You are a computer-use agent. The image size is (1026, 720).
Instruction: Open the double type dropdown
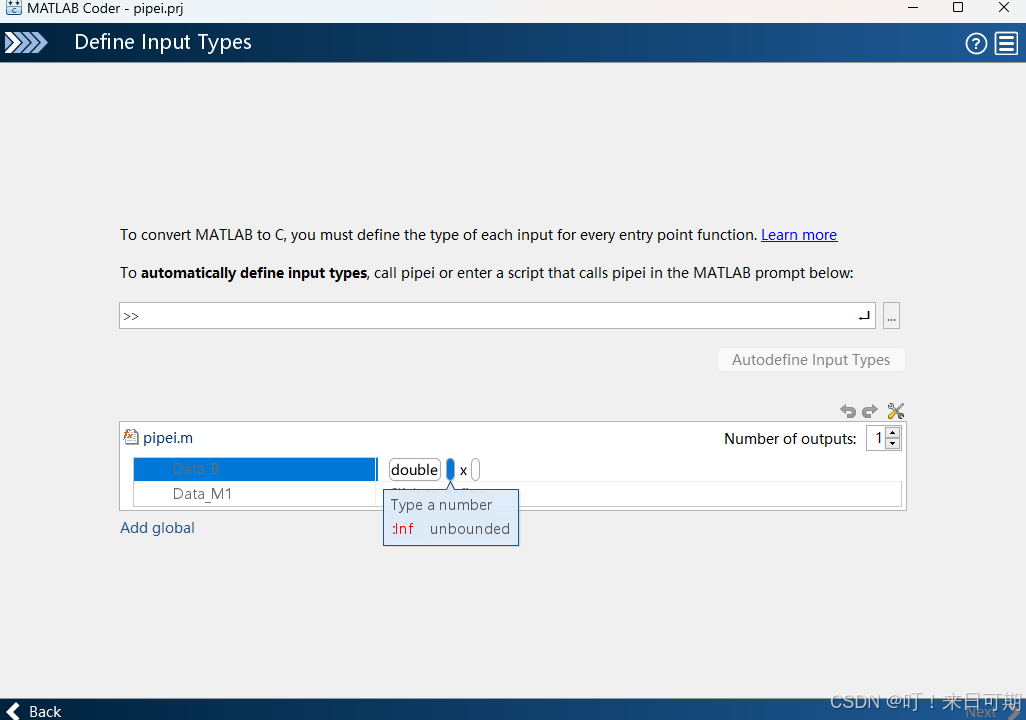(414, 470)
